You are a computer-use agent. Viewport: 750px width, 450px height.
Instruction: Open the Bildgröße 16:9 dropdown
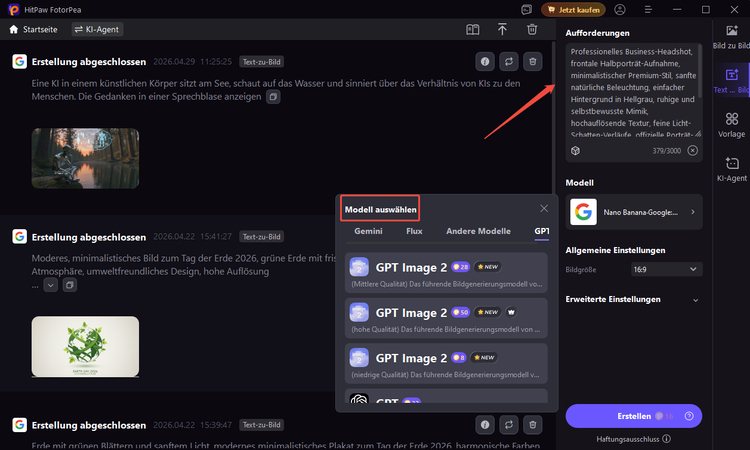click(x=666, y=269)
